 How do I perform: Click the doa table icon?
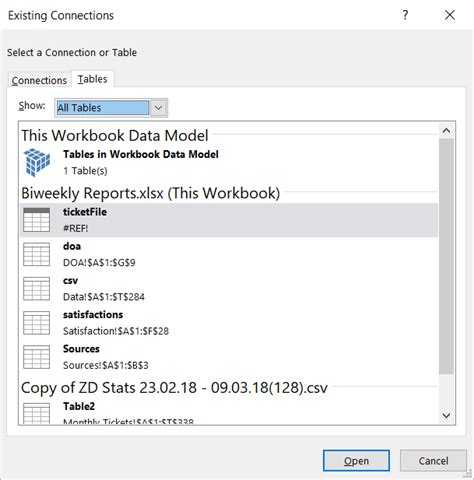tap(37, 254)
